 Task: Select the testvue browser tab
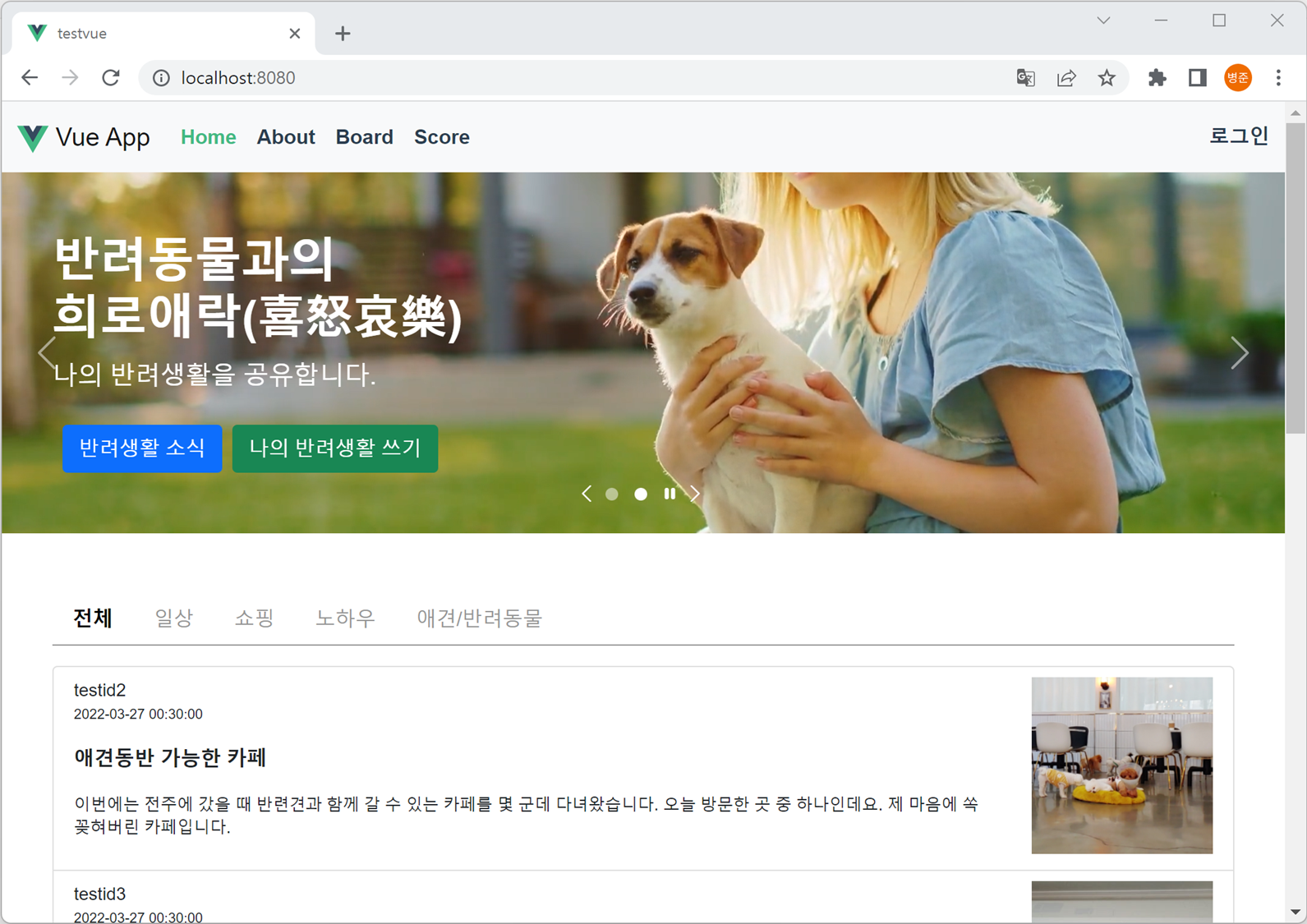point(164,34)
